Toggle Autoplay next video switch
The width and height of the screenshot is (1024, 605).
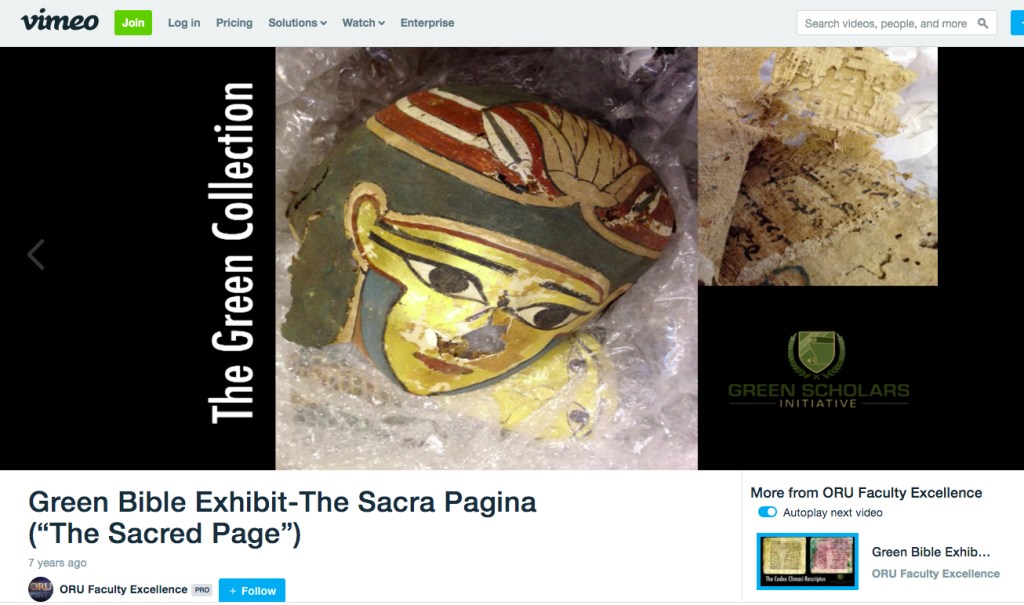coord(767,512)
